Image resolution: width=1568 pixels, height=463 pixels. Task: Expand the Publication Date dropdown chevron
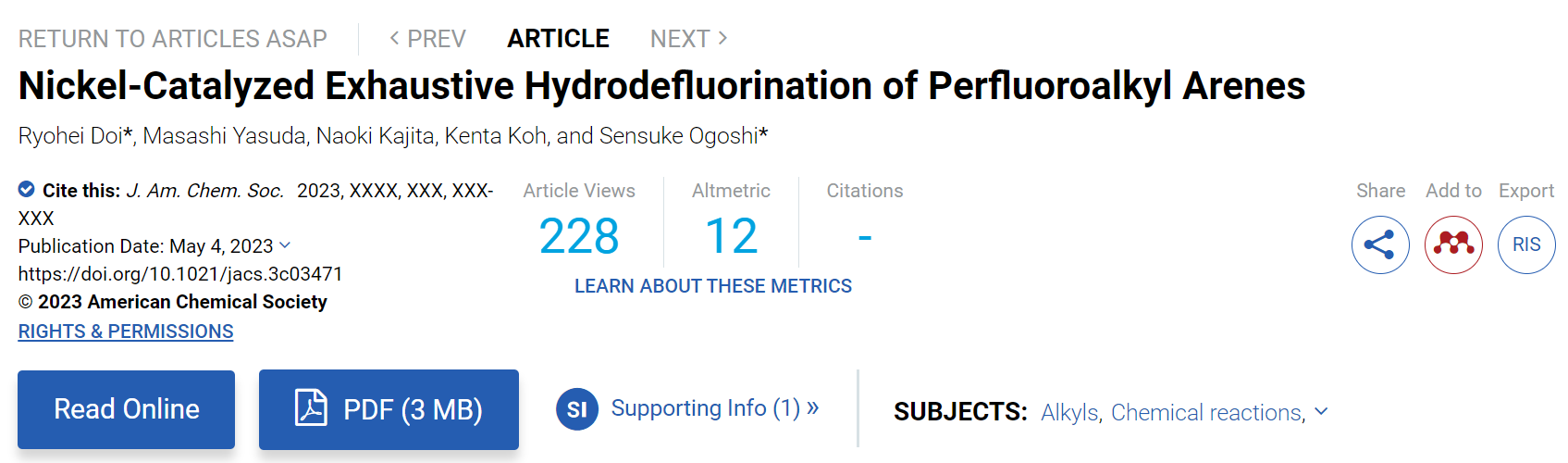285,245
